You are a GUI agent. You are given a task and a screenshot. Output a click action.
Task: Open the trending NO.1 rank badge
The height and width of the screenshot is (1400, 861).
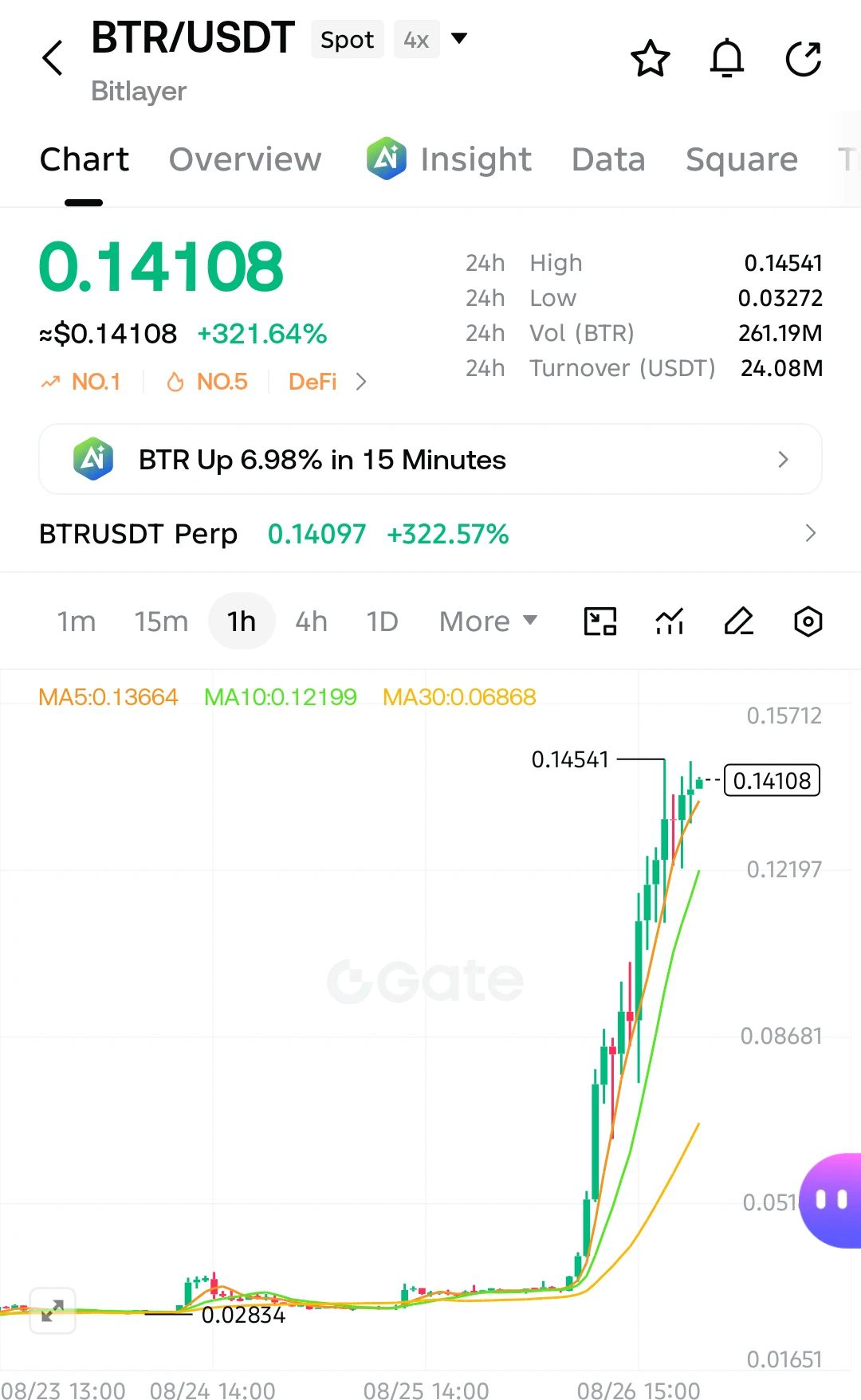tap(81, 382)
